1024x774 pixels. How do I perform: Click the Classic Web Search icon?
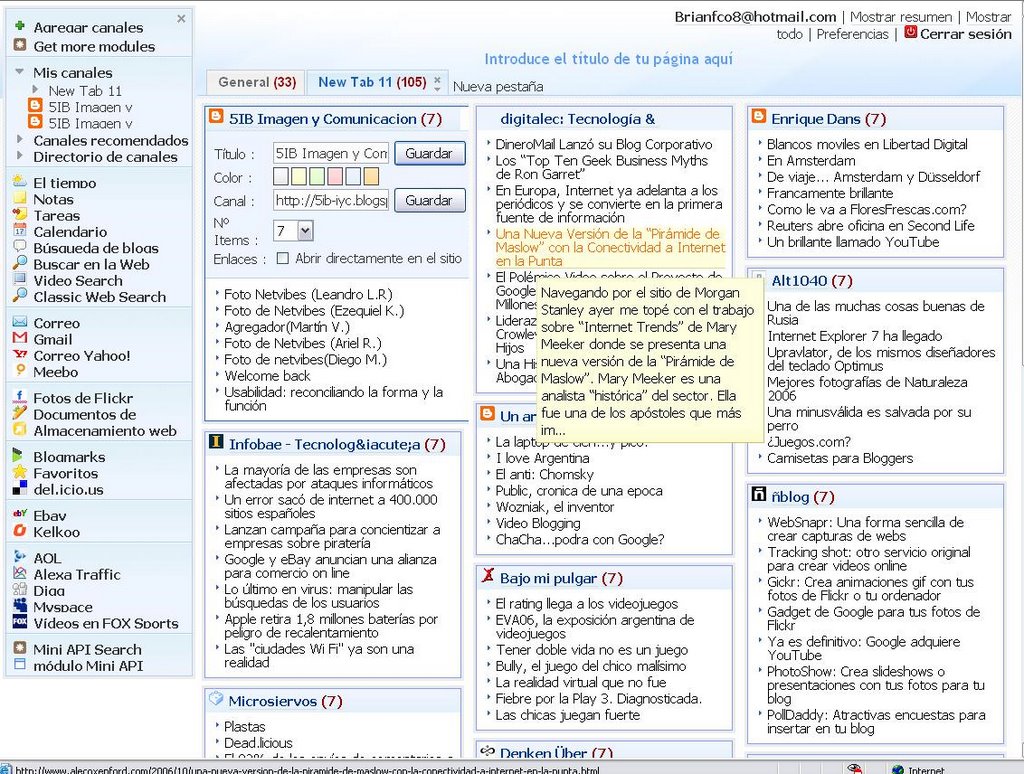(x=20, y=295)
